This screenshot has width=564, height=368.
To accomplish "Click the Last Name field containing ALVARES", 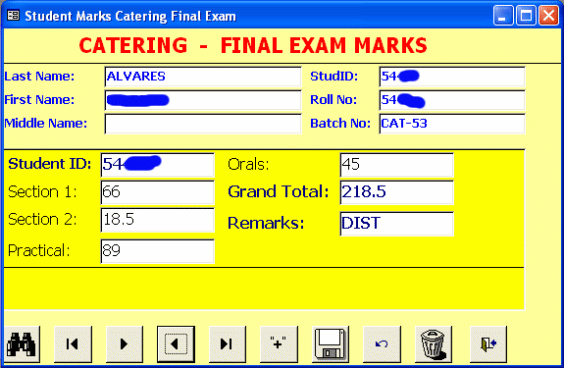I will pos(203,76).
